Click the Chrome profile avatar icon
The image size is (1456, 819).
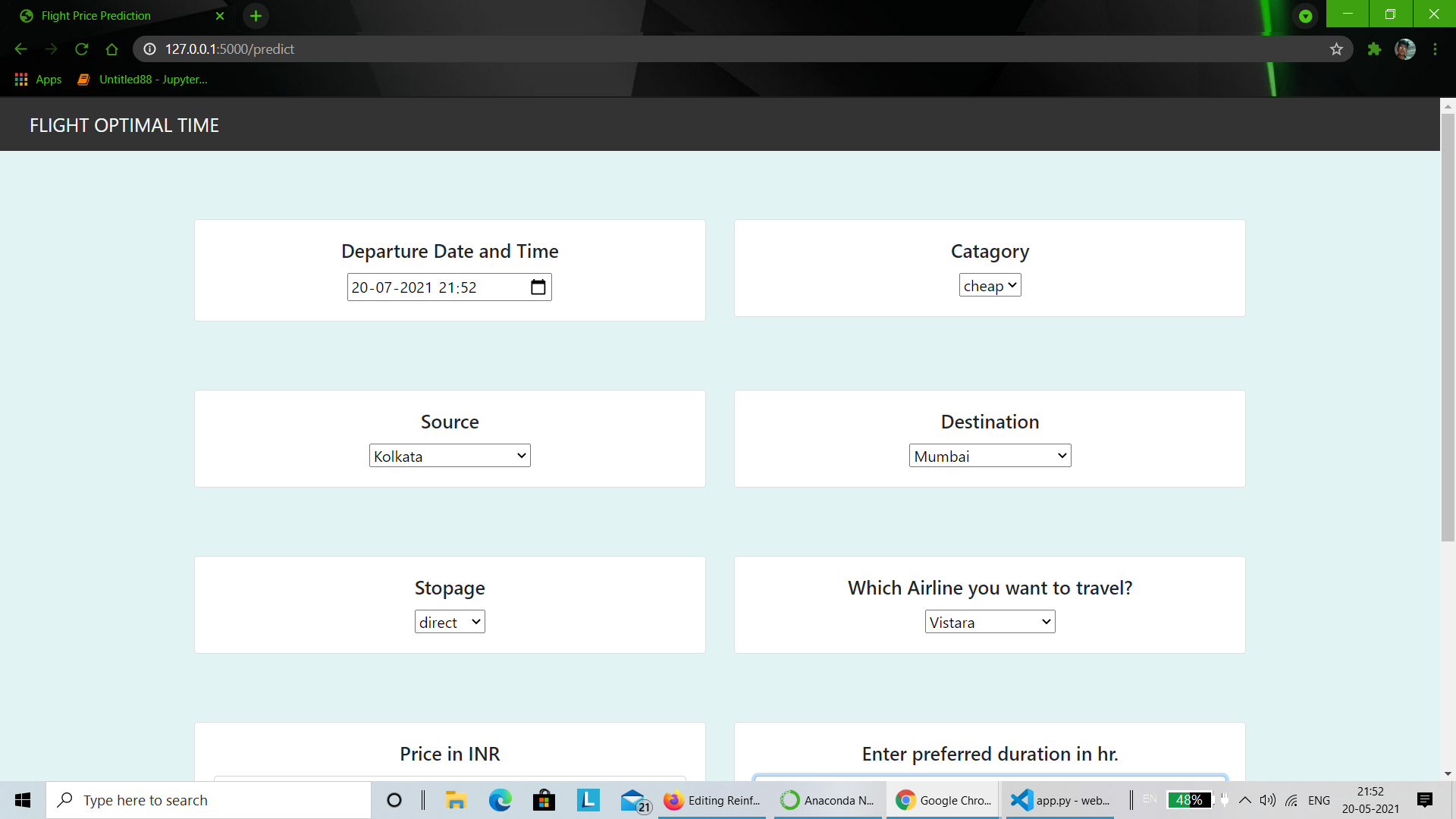pos(1405,49)
